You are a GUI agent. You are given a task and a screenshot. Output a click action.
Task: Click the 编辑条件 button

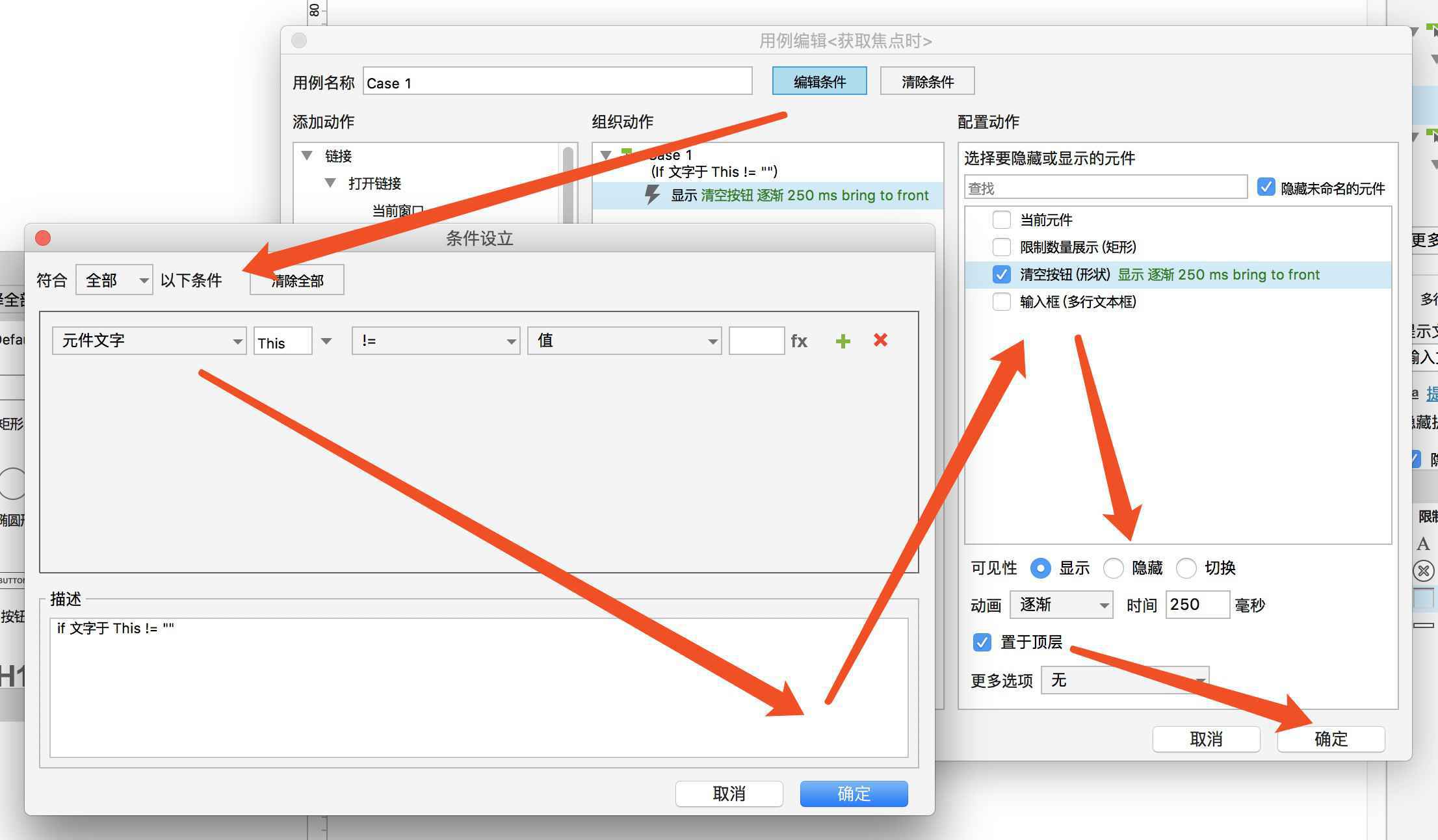coord(819,81)
